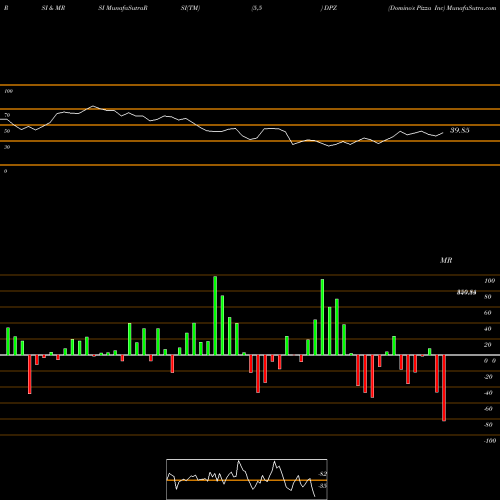
Task: Click the 30 label on the RSI axis
Action: (7, 147)
